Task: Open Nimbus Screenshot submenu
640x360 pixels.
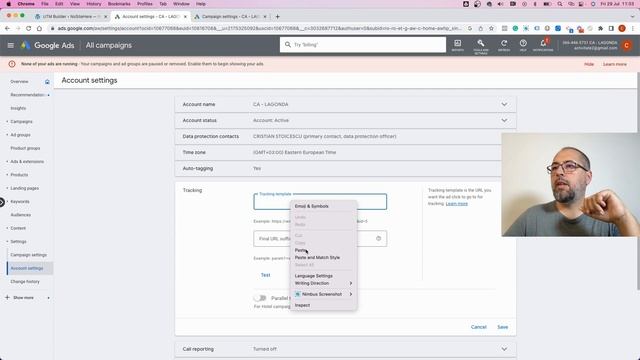Action: [323, 294]
